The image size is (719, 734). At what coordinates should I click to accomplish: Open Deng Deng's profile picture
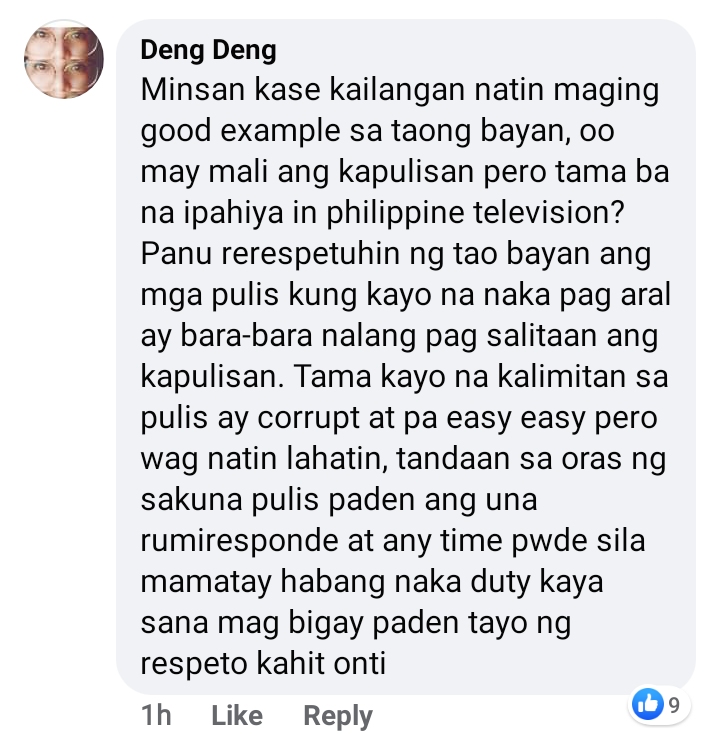tap(64, 59)
